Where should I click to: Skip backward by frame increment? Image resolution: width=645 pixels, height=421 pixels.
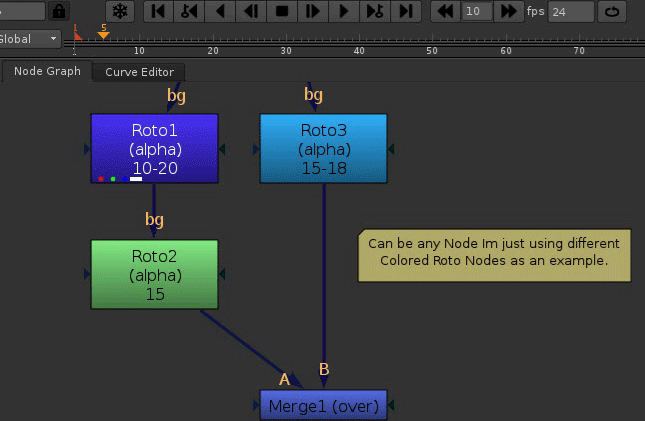(x=446, y=12)
